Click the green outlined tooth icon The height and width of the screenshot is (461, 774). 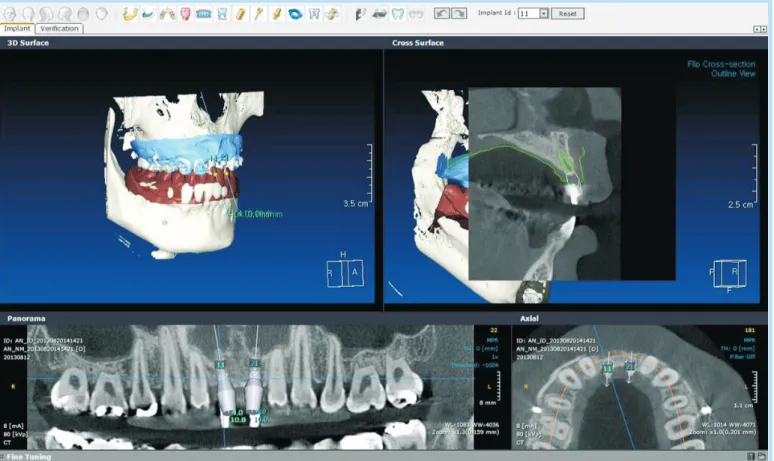click(398, 14)
